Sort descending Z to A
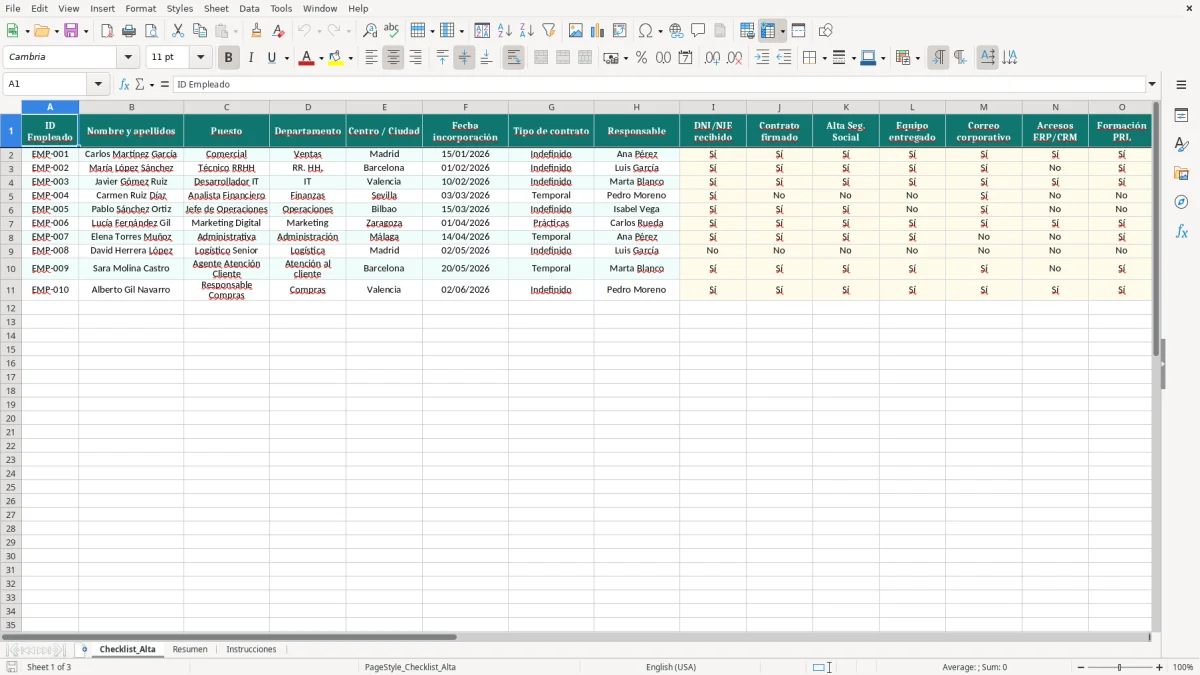The image size is (1200, 675). coord(527,31)
